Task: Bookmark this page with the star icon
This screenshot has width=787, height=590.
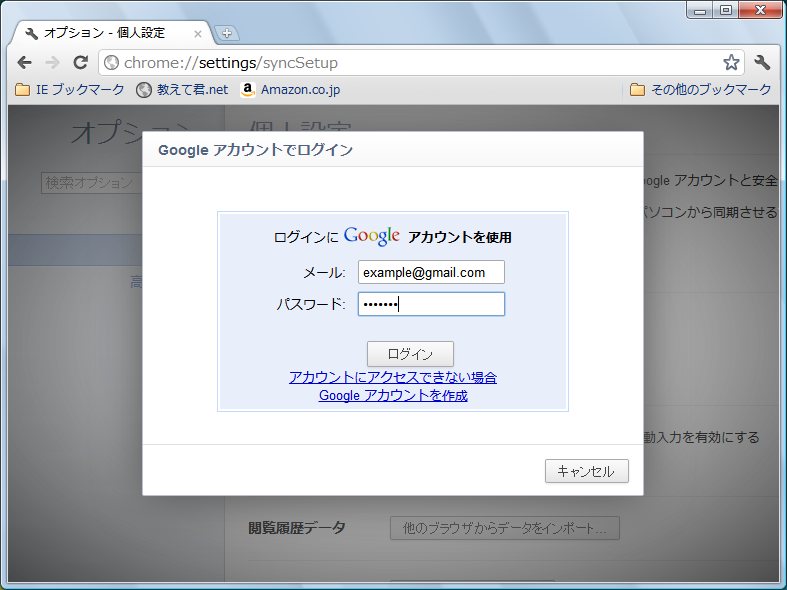Action: (x=731, y=62)
